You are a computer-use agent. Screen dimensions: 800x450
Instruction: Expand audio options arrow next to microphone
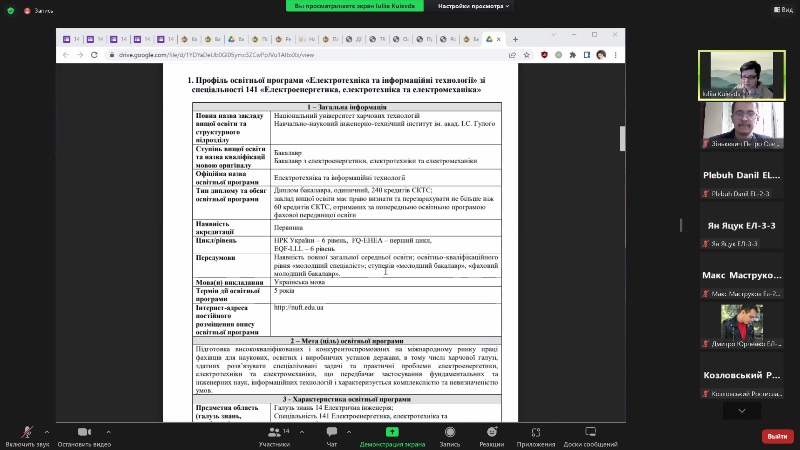pyautogui.click(x=48, y=431)
